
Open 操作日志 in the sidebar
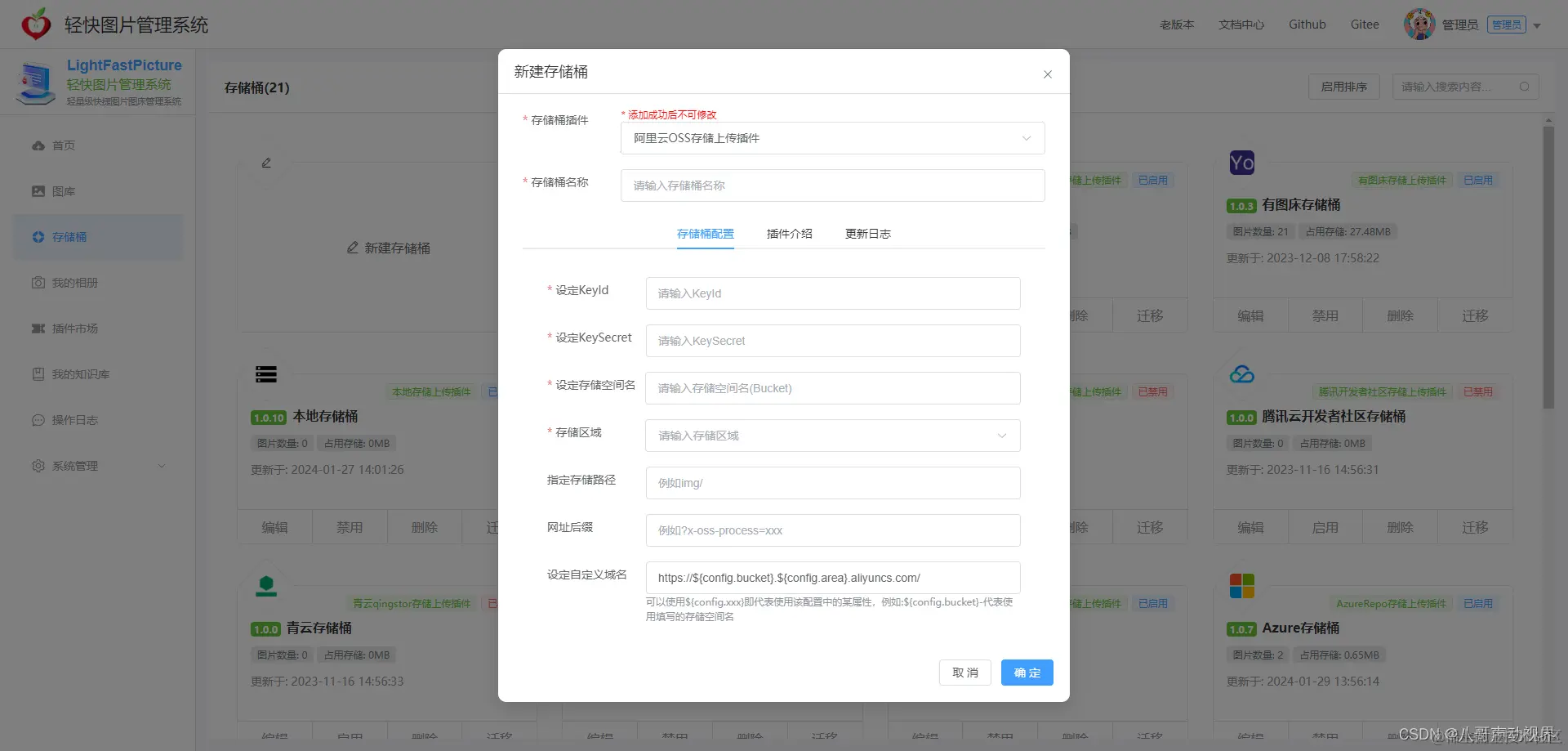point(98,420)
